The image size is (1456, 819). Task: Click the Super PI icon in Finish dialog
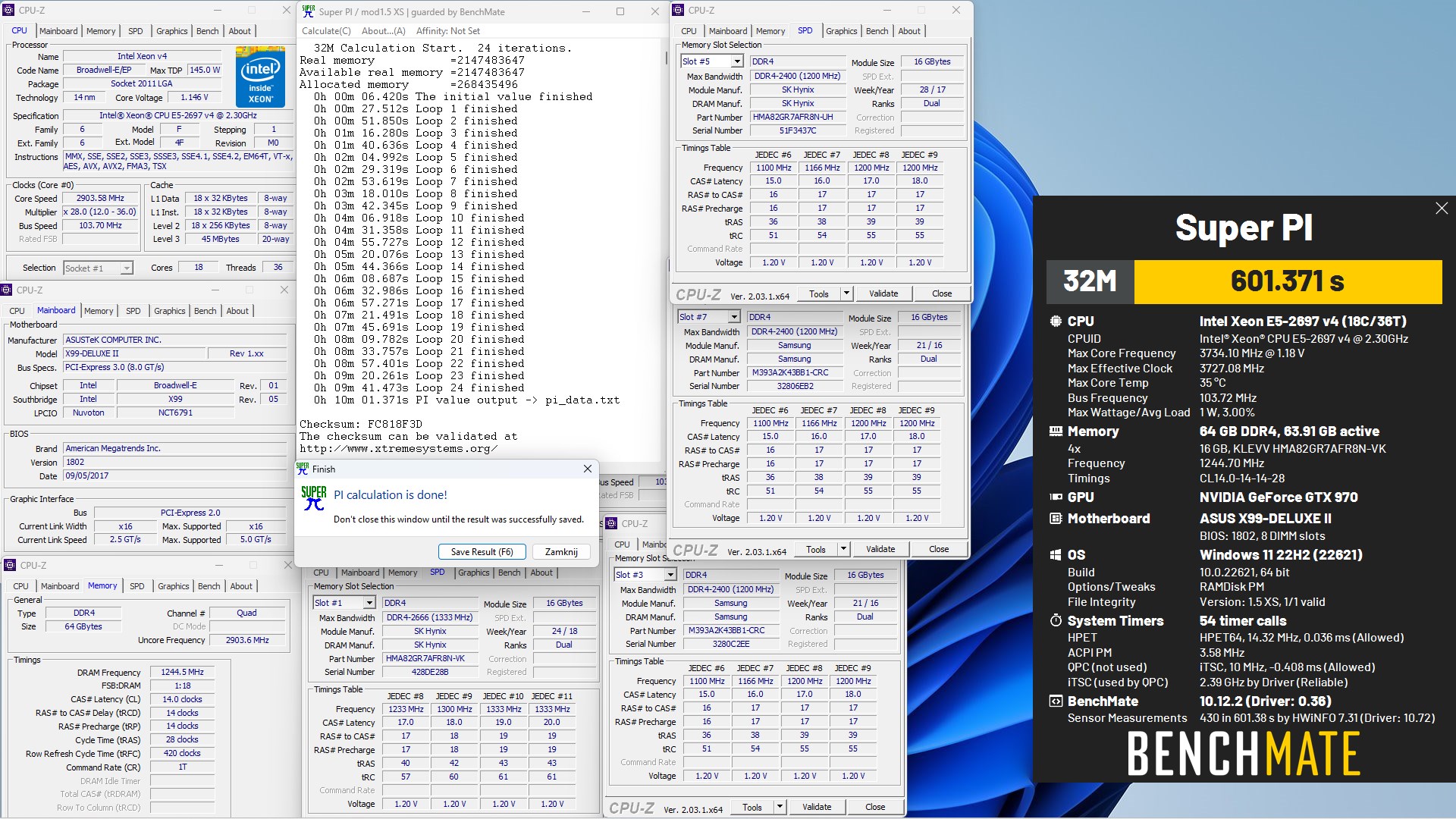[313, 497]
